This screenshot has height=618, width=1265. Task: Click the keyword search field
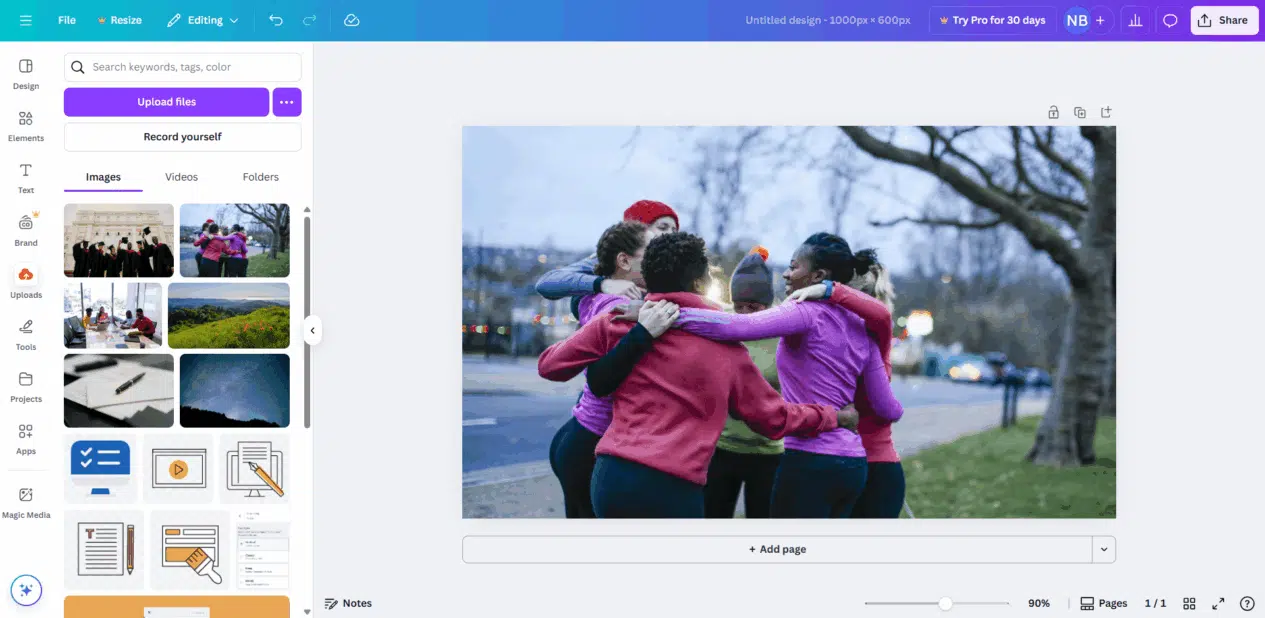(x=182, y=66)
